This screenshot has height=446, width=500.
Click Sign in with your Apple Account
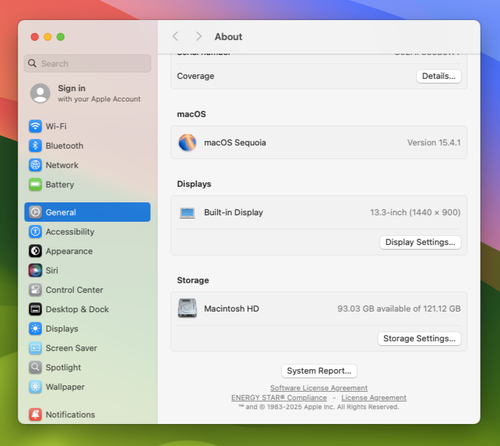[x=87, y=93]
